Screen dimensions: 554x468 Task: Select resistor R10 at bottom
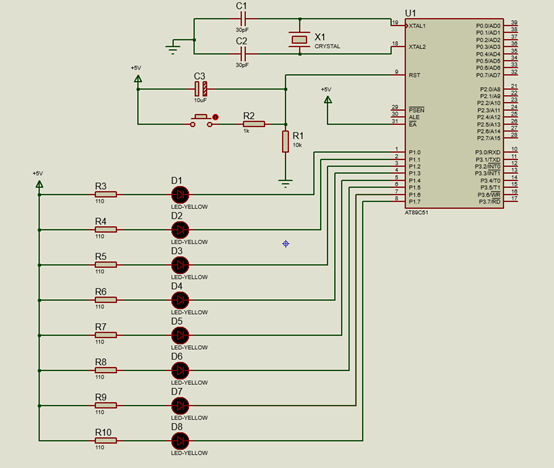coord(106,440)
